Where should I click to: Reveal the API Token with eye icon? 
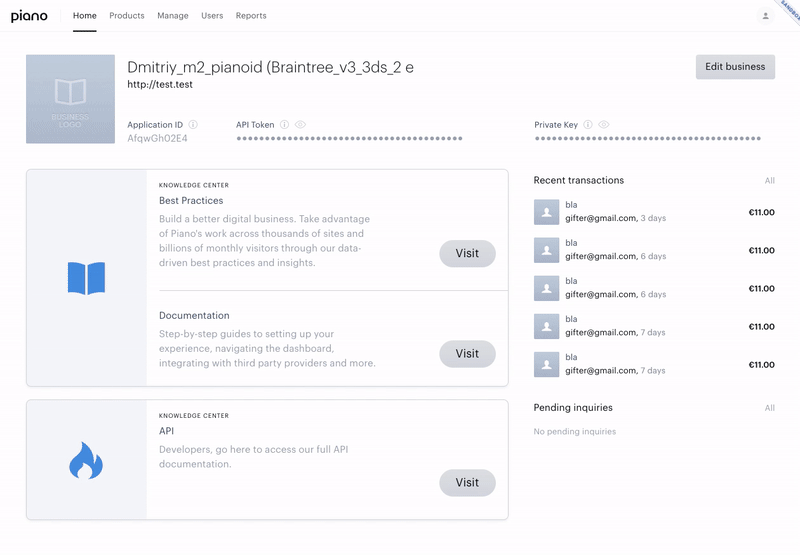pos(301,124)
